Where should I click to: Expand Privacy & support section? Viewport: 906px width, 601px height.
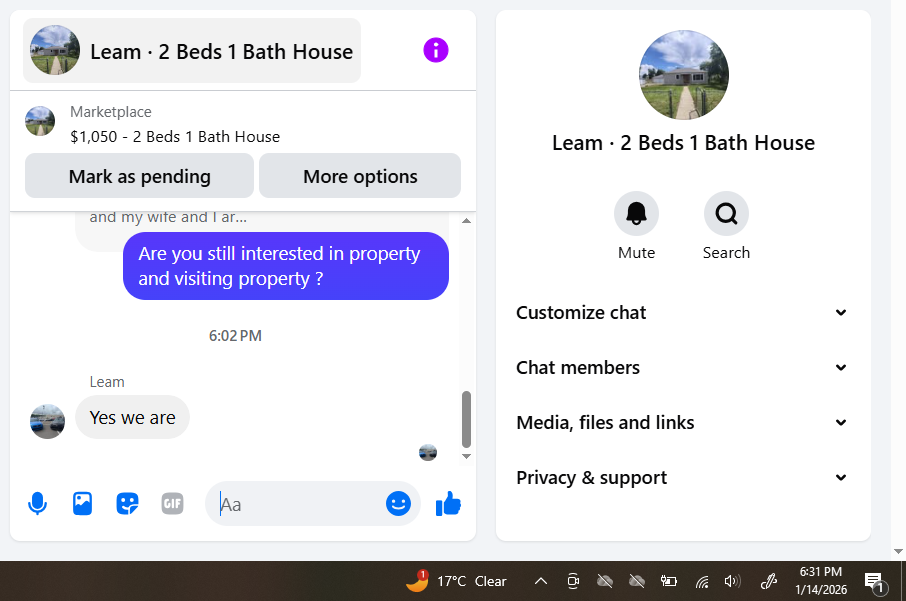pyautogui.click(x=682, y=477)
